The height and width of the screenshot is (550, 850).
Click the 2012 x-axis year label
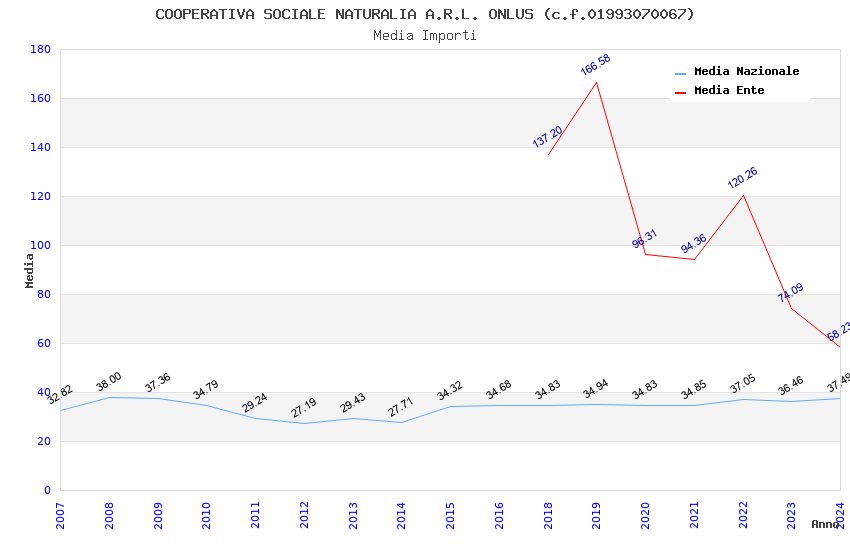pos(304,515)
